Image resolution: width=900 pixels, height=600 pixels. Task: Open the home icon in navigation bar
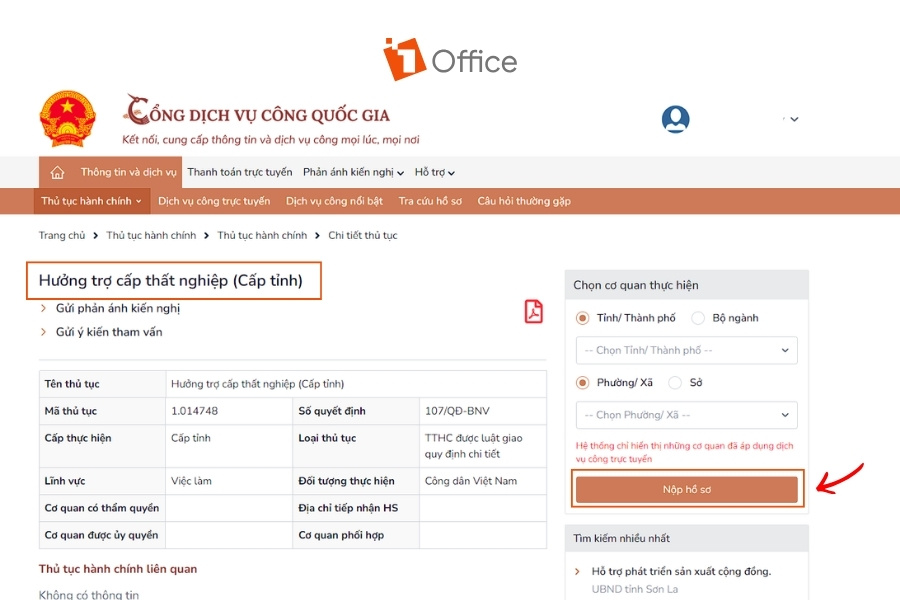[57, 172]
